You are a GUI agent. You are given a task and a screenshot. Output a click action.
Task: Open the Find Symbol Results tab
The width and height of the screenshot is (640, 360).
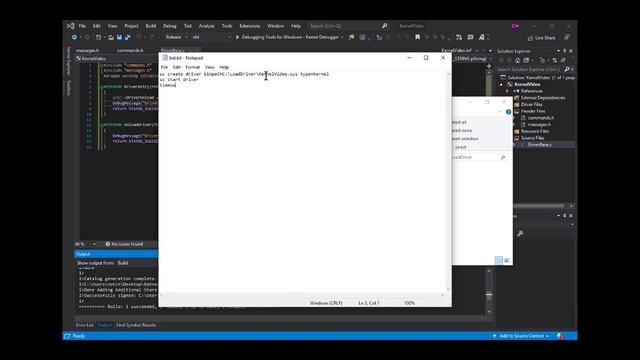pyautogui.click(x=136, y=325)
